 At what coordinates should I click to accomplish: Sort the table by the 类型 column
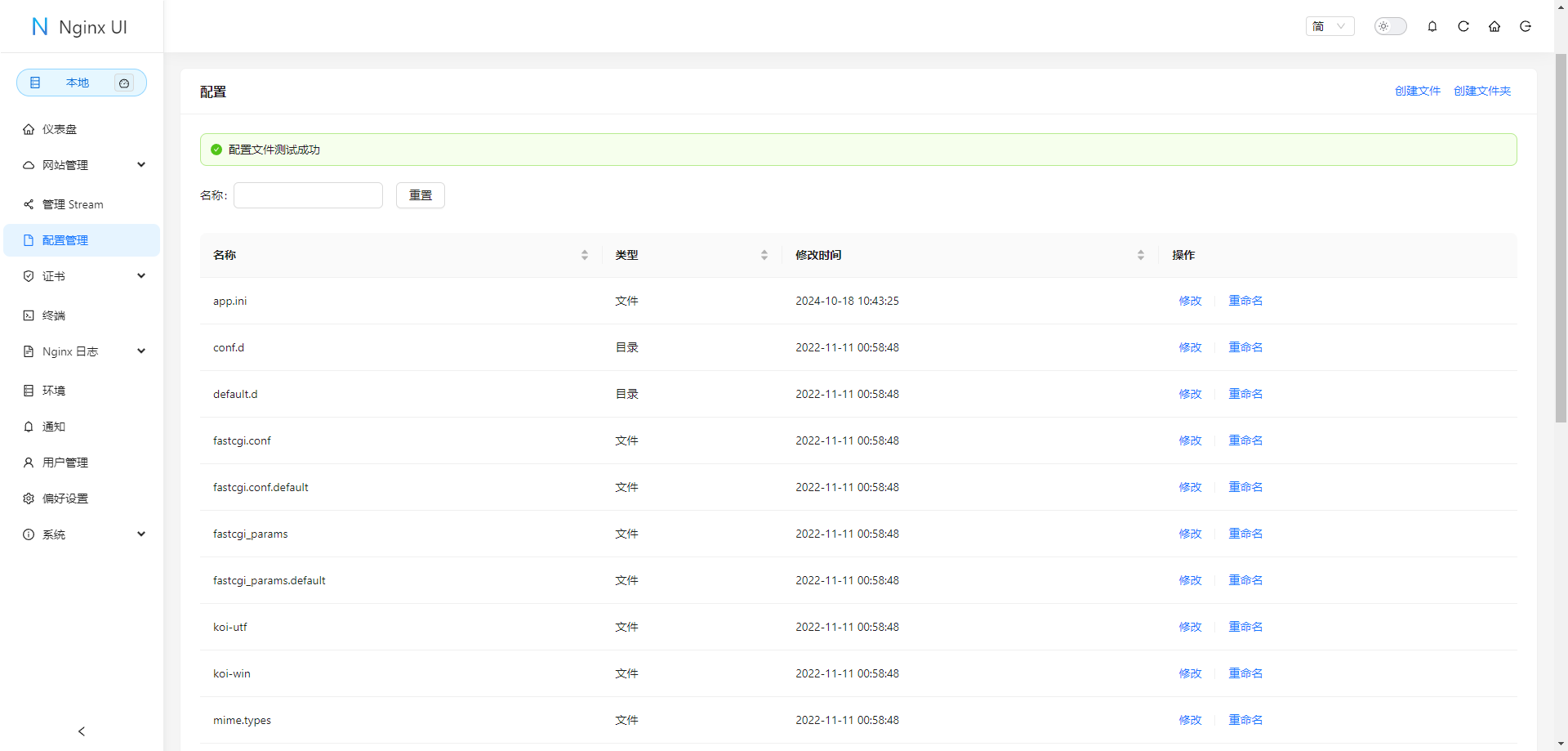[764, 255]
